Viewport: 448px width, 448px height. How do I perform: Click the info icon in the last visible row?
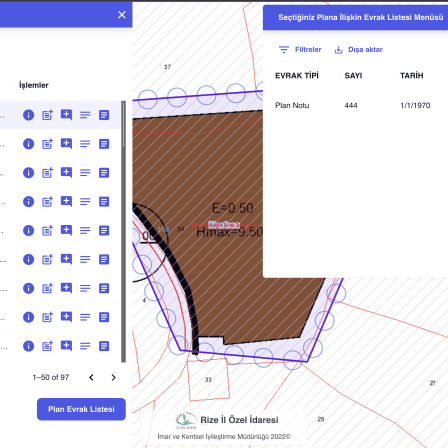click(x=28, y=346)
